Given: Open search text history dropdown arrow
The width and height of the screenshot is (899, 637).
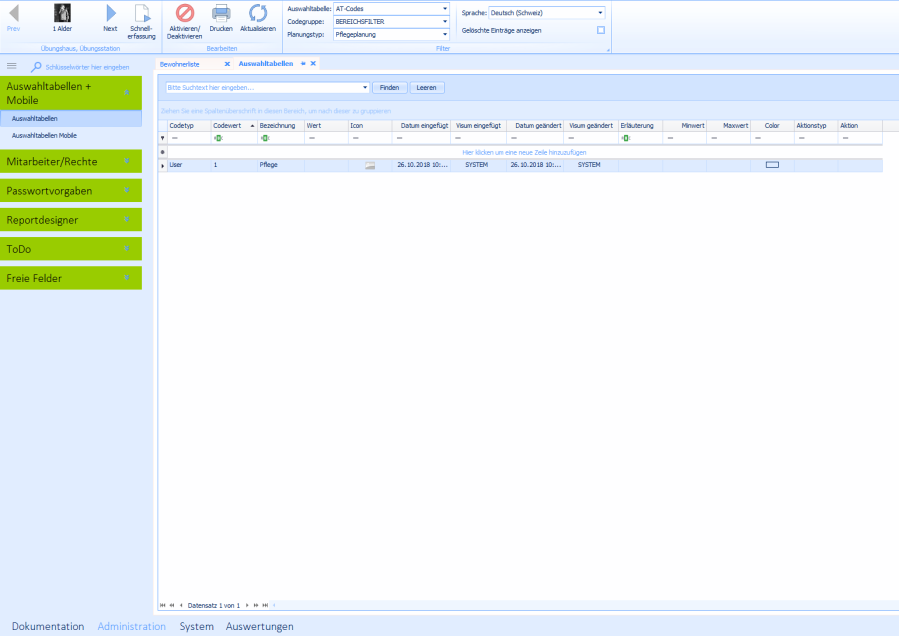Looking at the screenshot, I should point(365,88).
